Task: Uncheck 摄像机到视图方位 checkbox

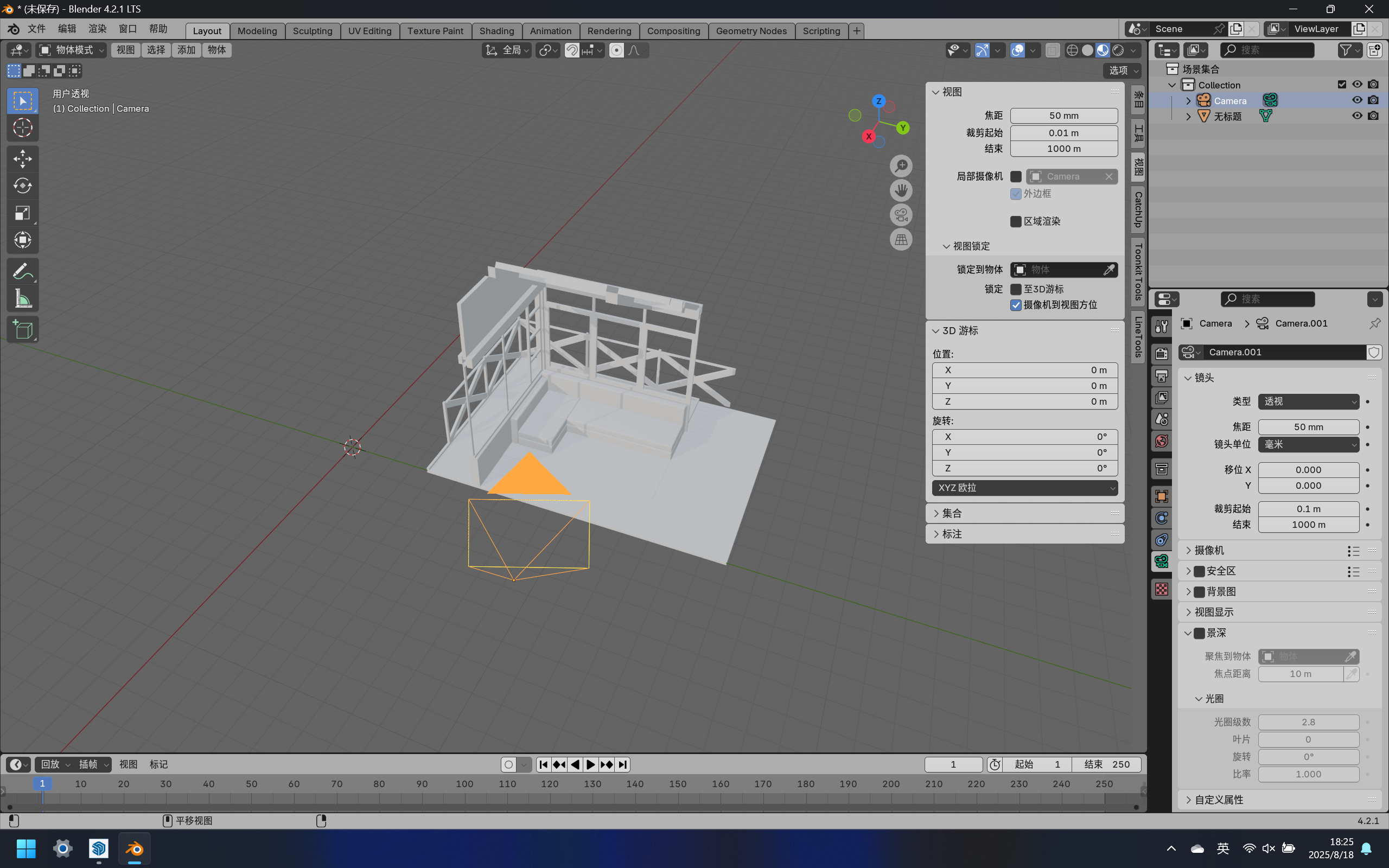Action: (1016, 305)
